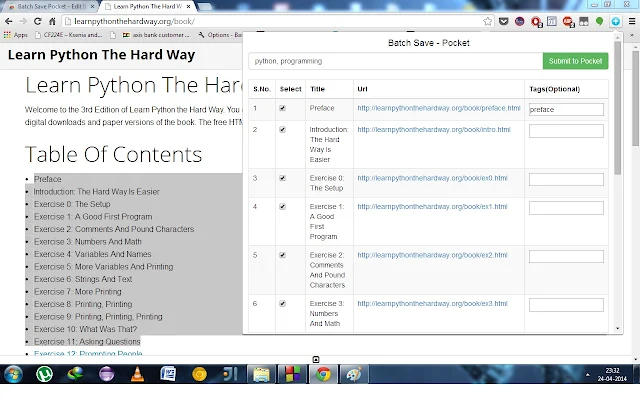This screenshot has width=640, height=400.
Task: Open the Apps shortcut in bookmarks bar
Action: click(16, 35)
